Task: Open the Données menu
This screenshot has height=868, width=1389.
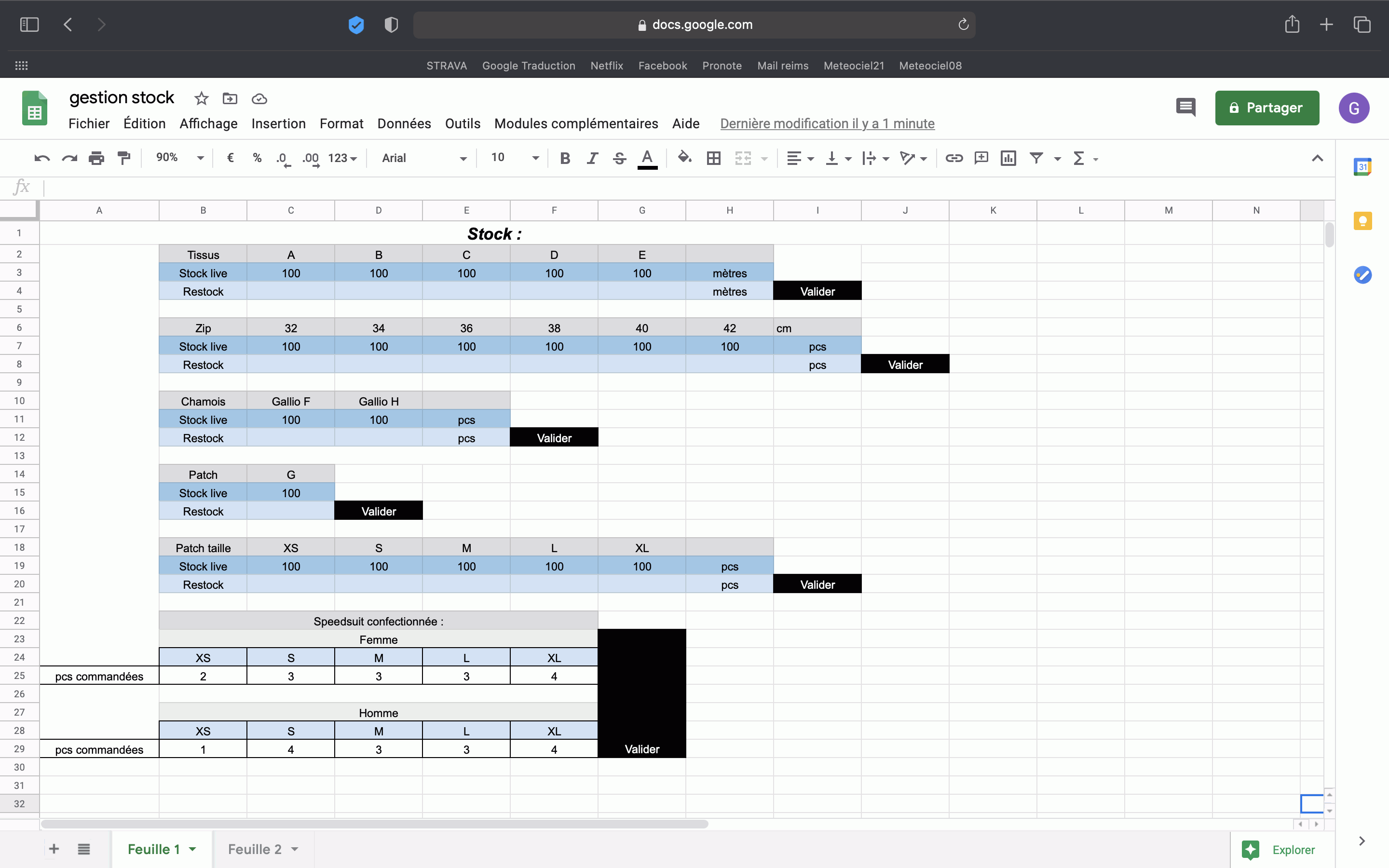Action: coord(404,123)
